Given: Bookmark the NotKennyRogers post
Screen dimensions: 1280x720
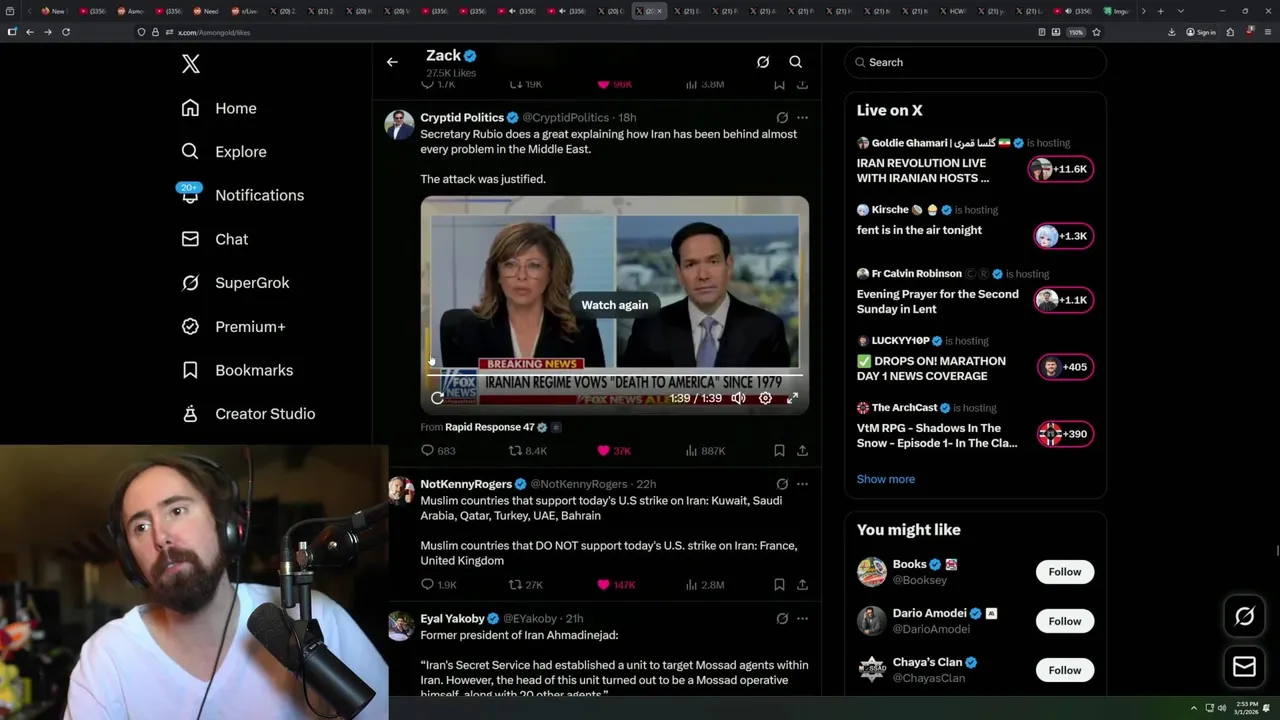Looking at the screenshot, I should tap(779, 585).
